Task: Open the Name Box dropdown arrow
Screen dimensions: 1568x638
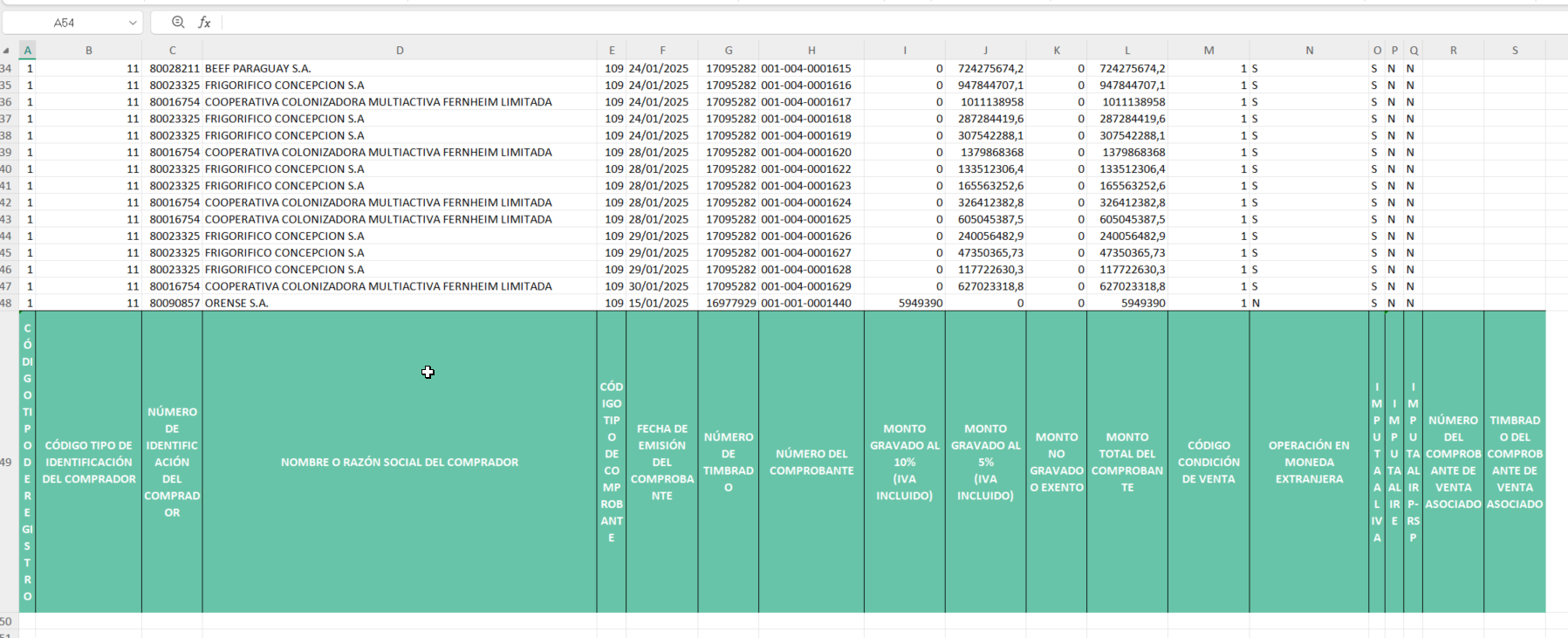Action: coord(133,23)
